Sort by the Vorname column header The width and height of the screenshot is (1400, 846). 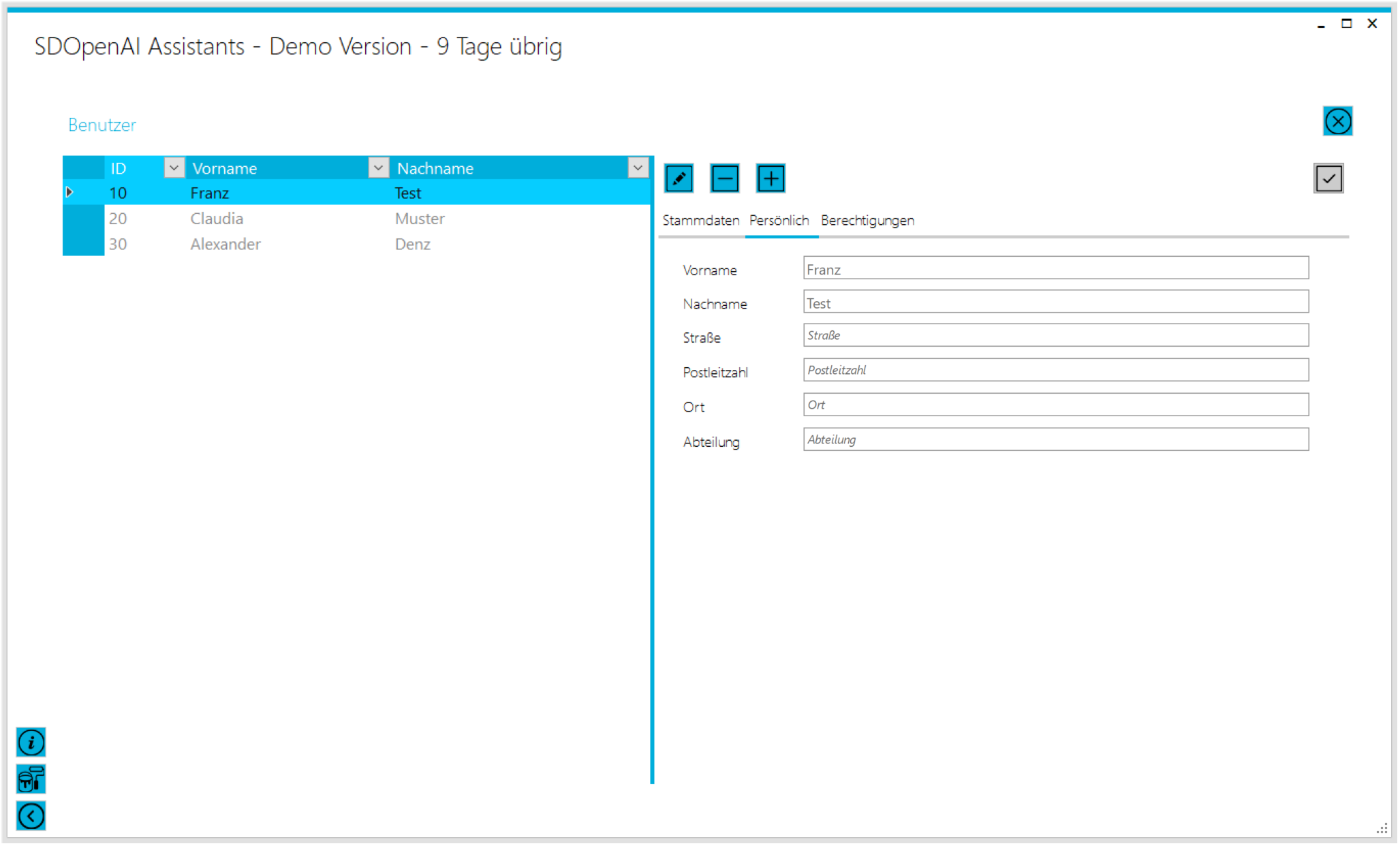pyautogui.click(x=225, y=168)
